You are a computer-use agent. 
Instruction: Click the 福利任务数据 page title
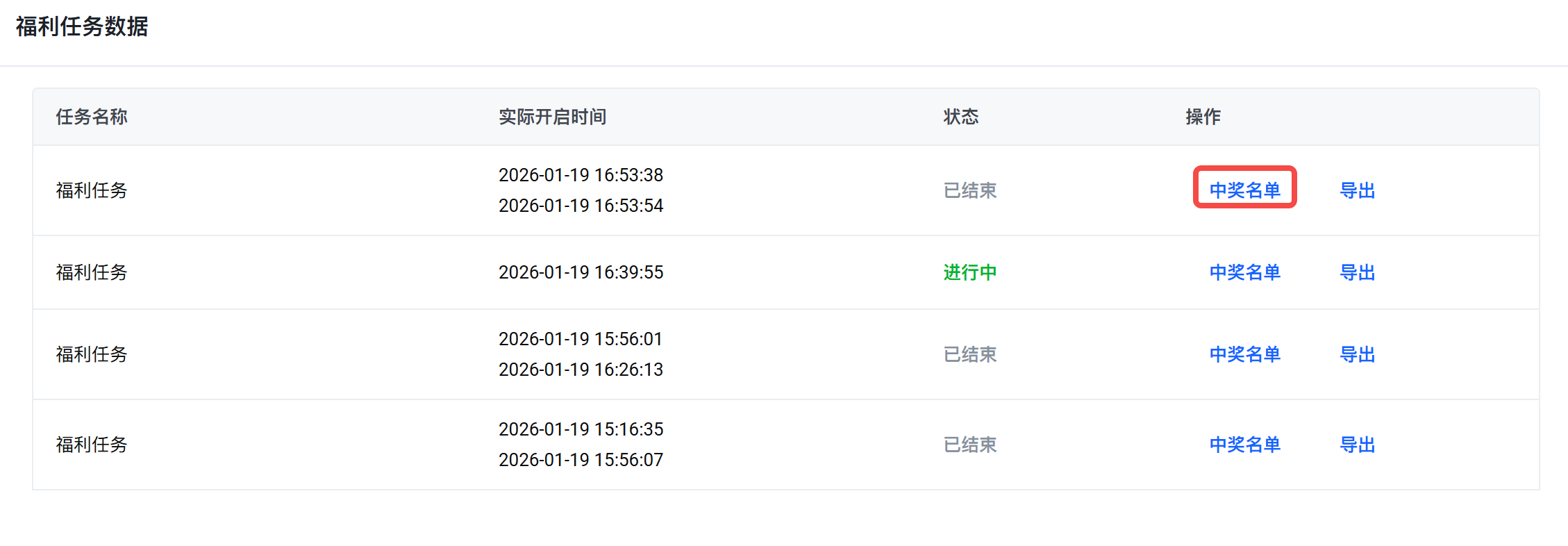click(x=82, y=26)
